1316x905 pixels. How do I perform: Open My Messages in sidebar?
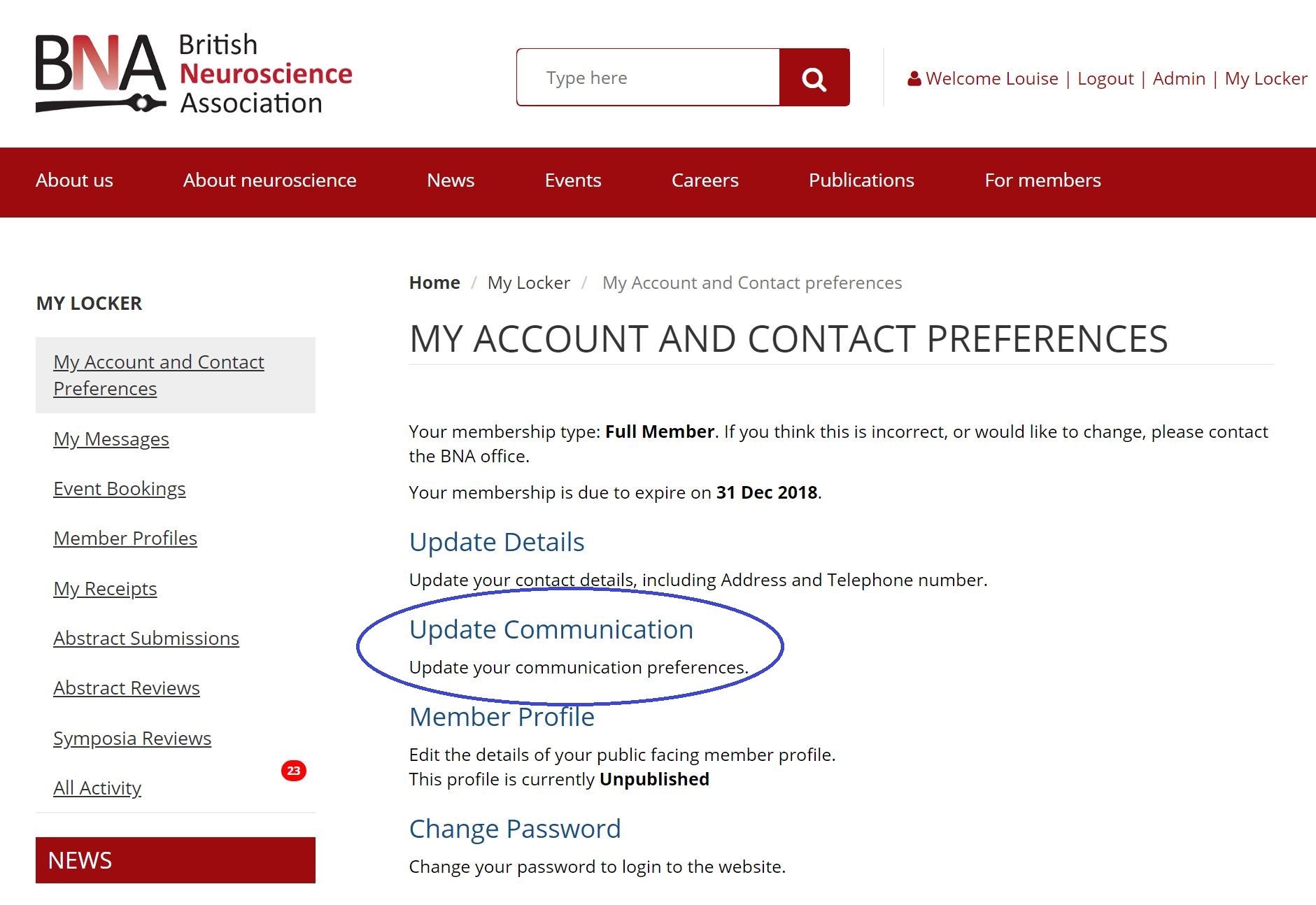(x=111, y=439)
